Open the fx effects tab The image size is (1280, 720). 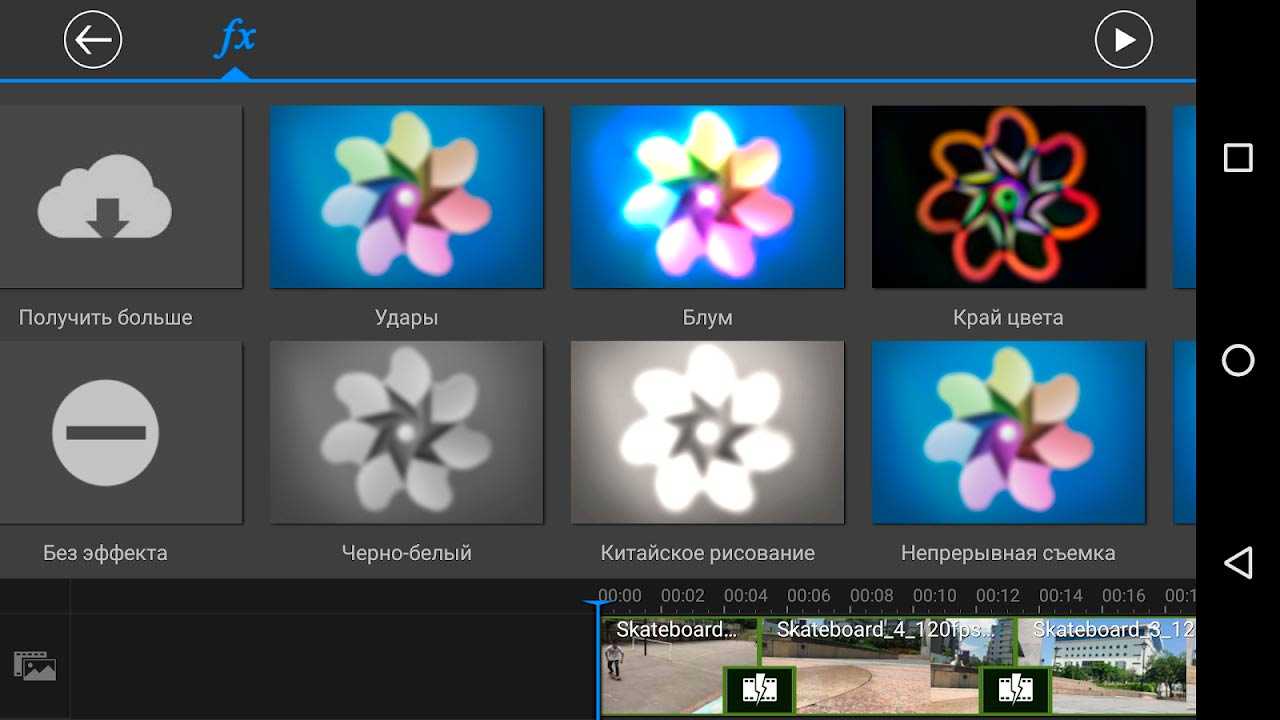point(236,40)
